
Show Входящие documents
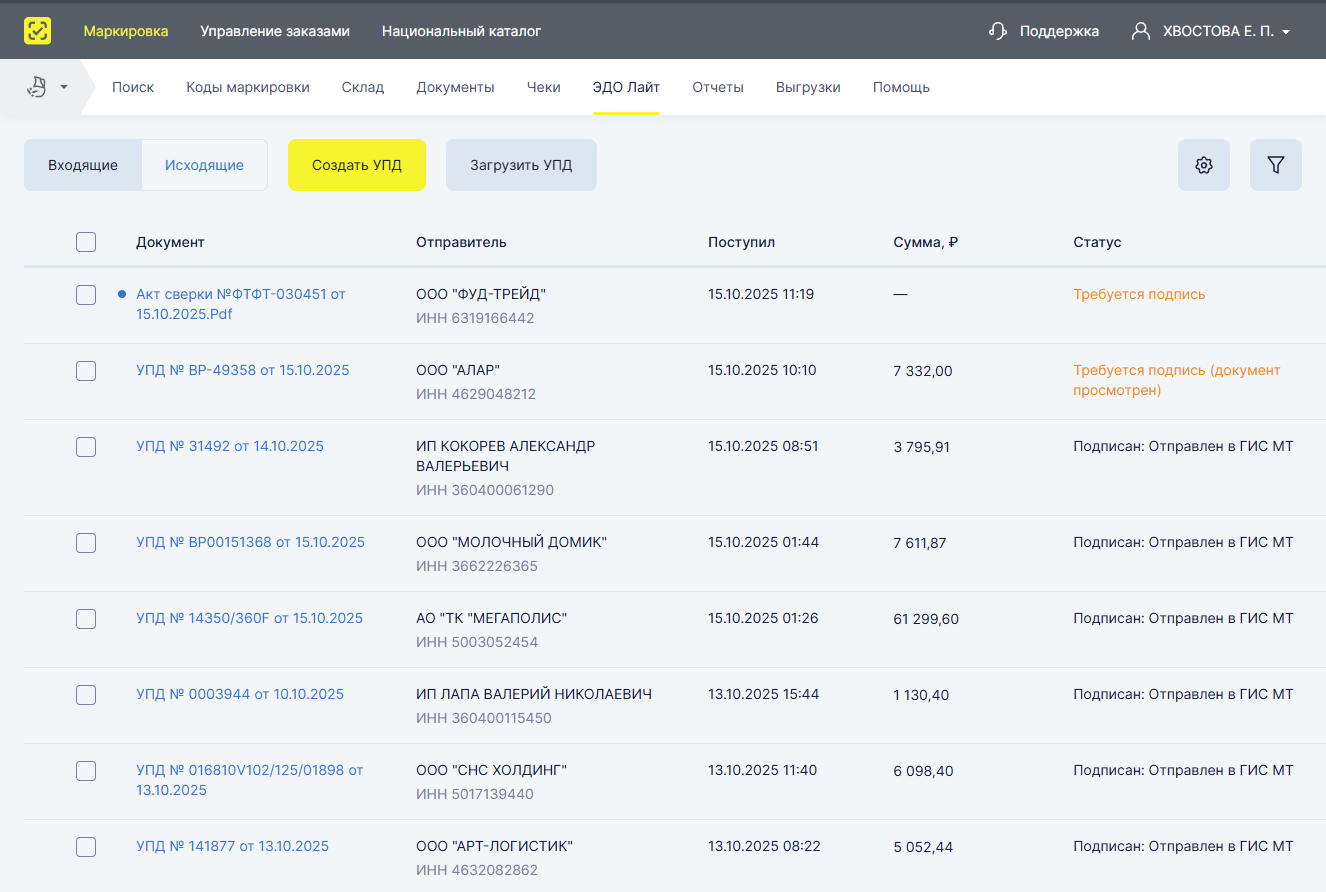point(83,165)
